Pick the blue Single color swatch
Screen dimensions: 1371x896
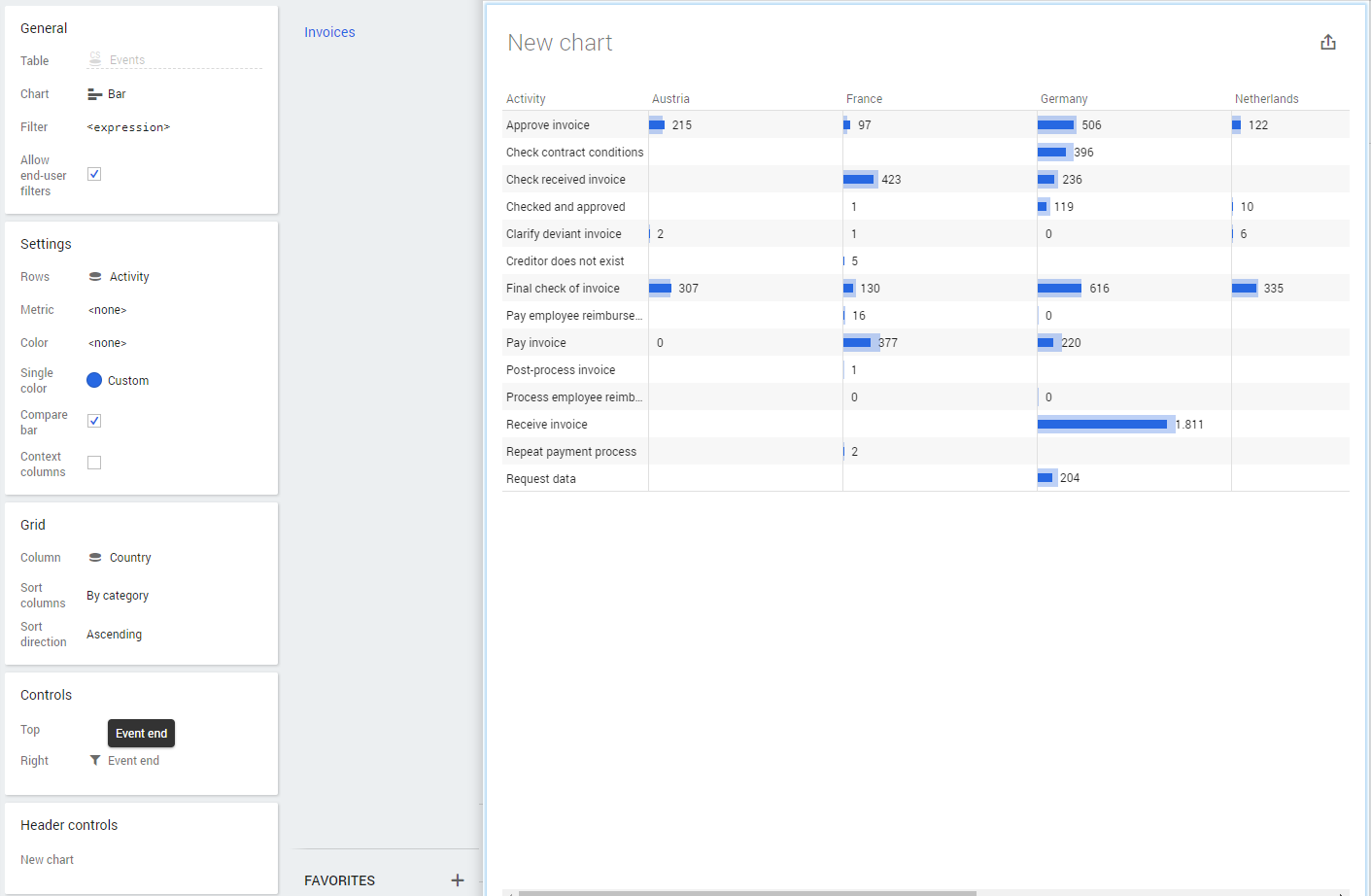(x=94, y=381)
